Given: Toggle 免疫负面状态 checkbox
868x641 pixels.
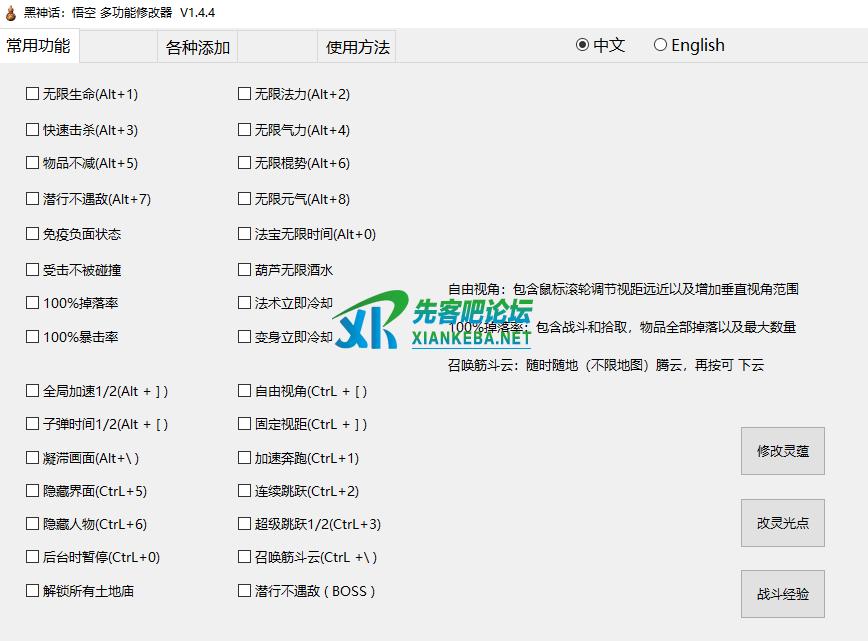Looking at the screenshot, I should pos(33,234).
